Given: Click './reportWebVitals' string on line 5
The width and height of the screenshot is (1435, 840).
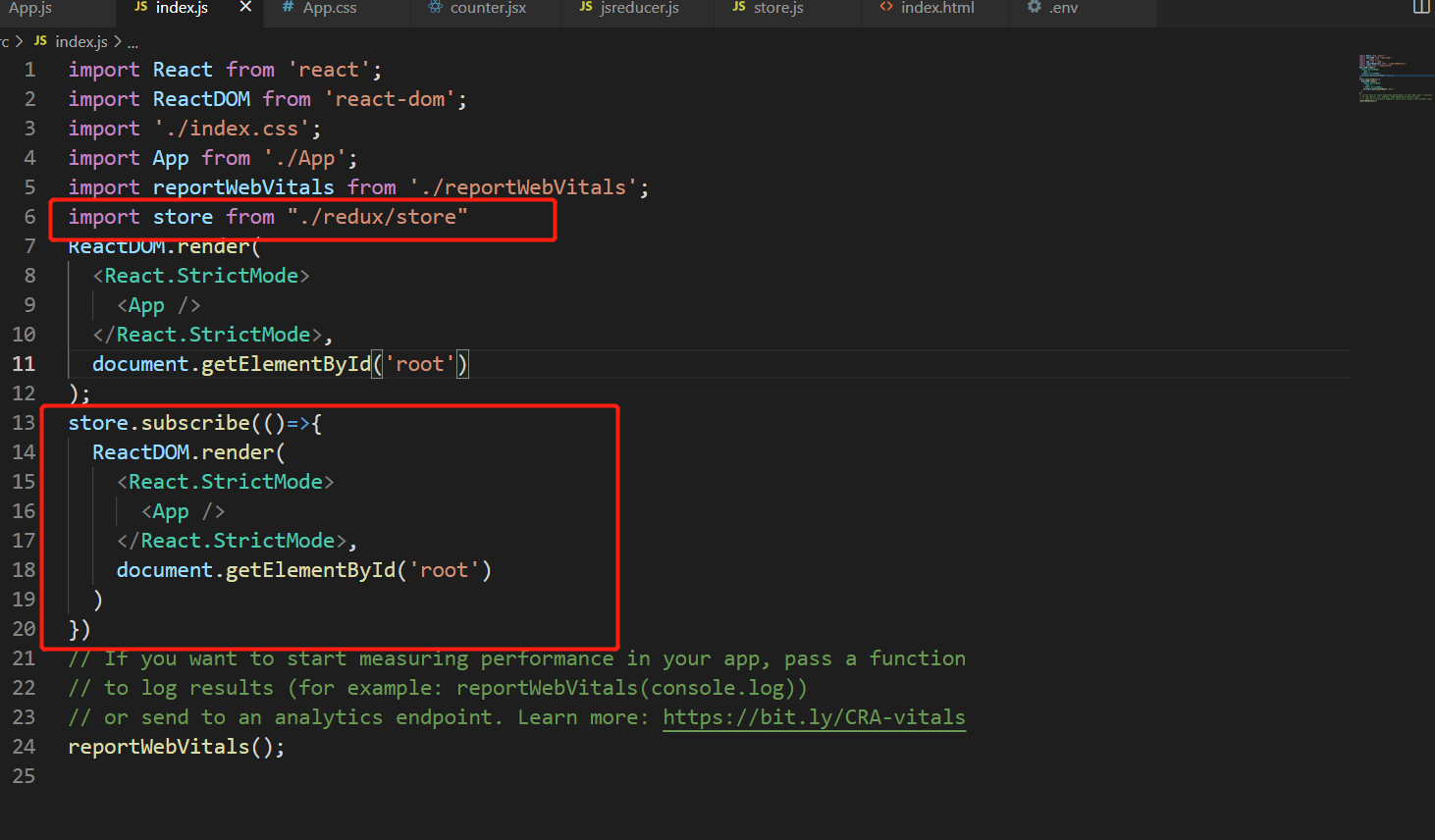Looking at the screenshot, I should pos(523,187).
